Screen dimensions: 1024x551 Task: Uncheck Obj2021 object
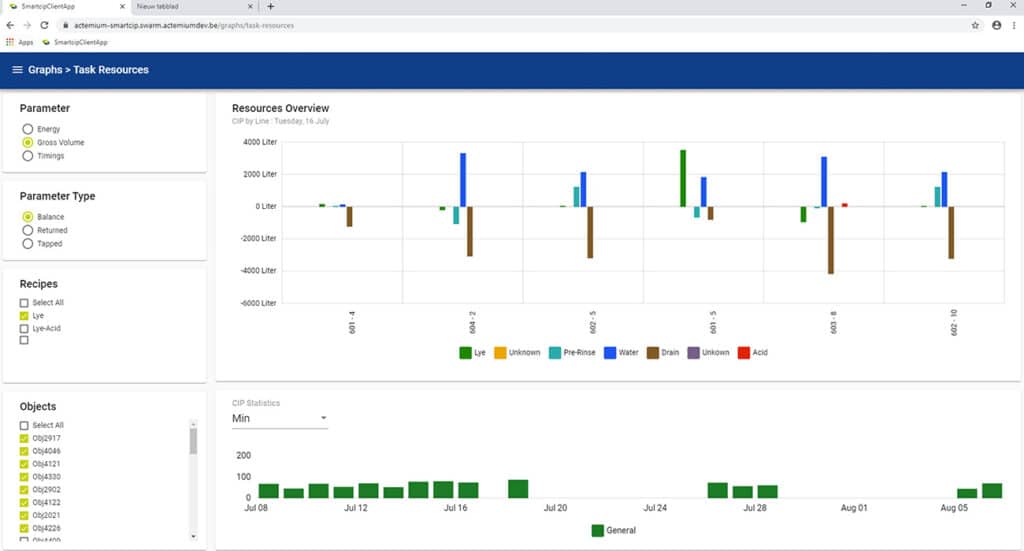pyautogui.click(x=24, y=516)
